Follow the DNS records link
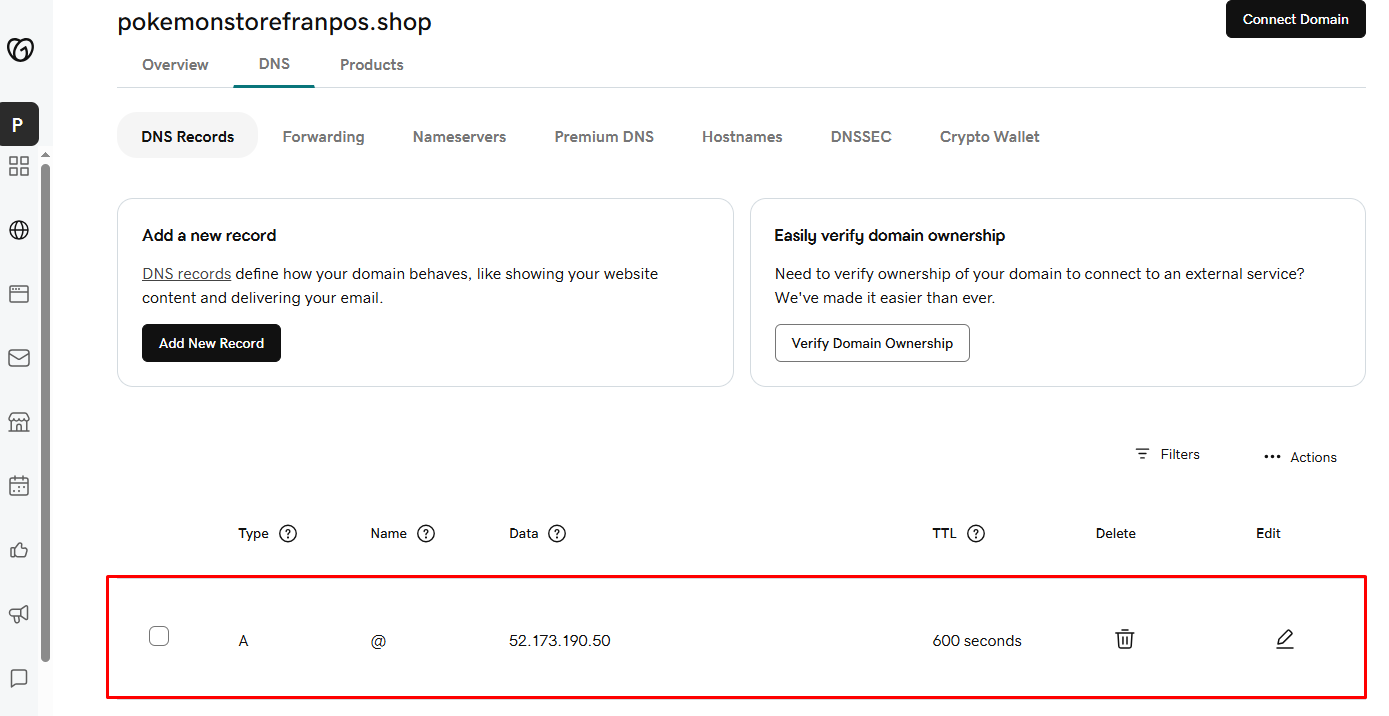1389x716 pixels. 187,273
